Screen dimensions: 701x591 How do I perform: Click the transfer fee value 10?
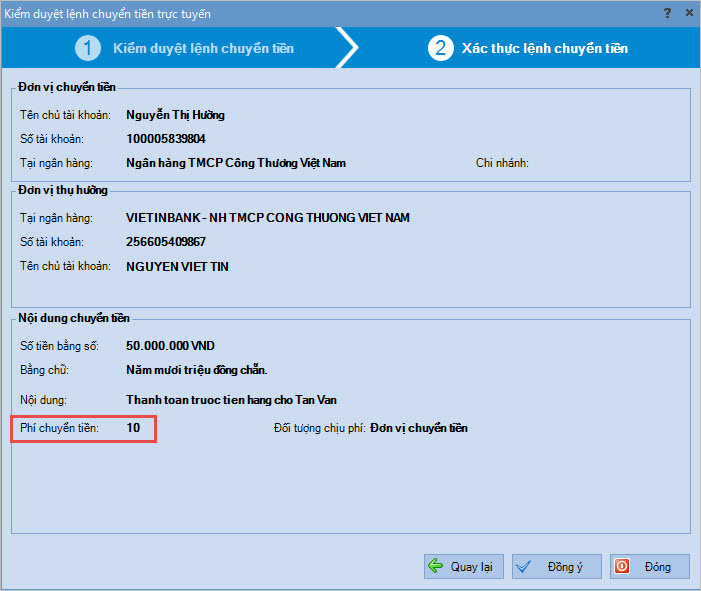pyautogui.click(x=133, y=428)
